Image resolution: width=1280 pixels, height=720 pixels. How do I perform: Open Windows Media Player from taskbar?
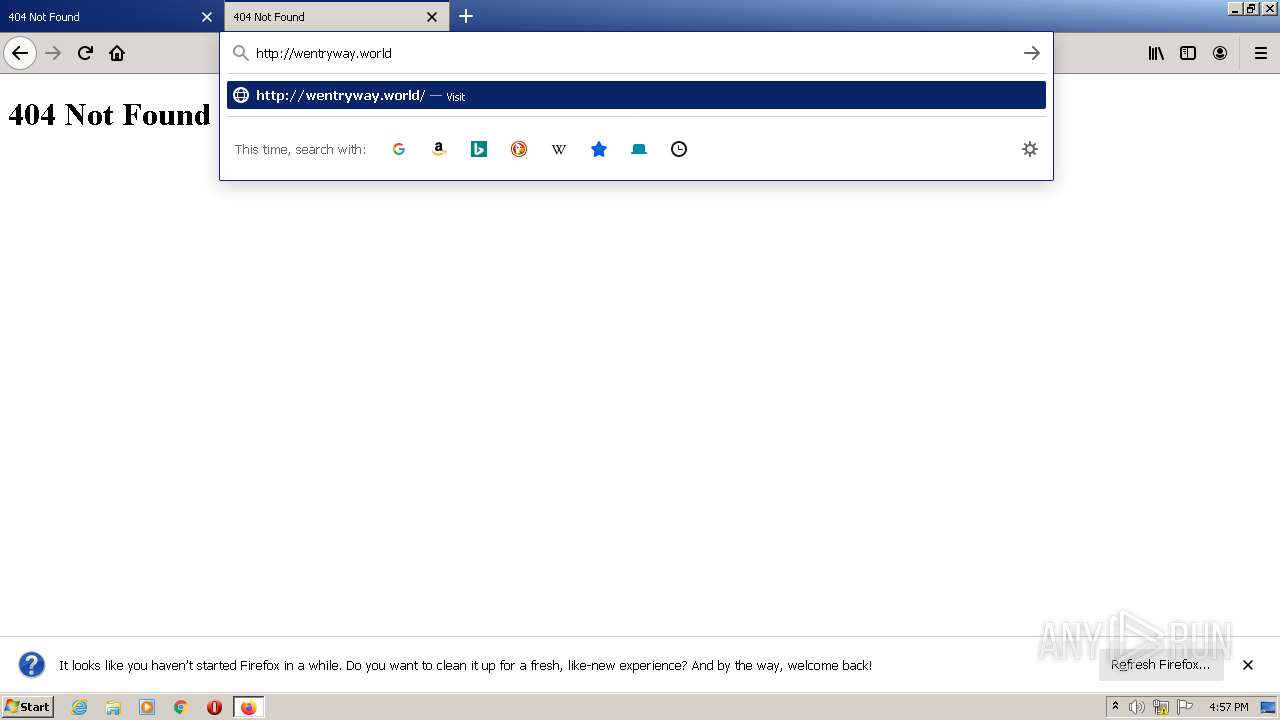(x=147, y=707)
